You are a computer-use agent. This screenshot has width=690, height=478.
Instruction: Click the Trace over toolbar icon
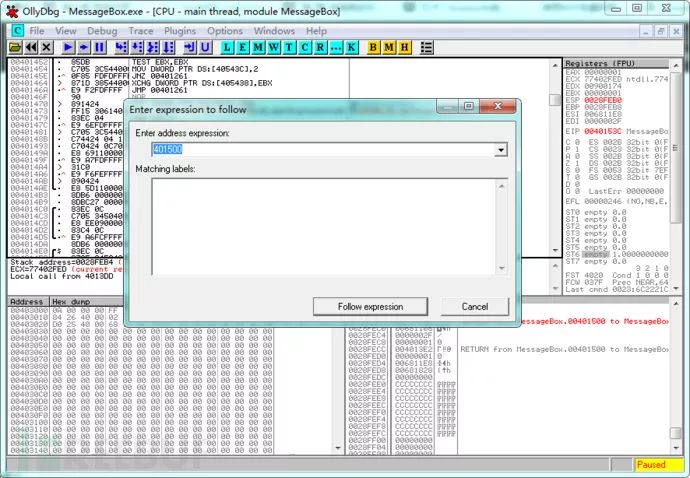pyautogui.click(x=169, y=47)
